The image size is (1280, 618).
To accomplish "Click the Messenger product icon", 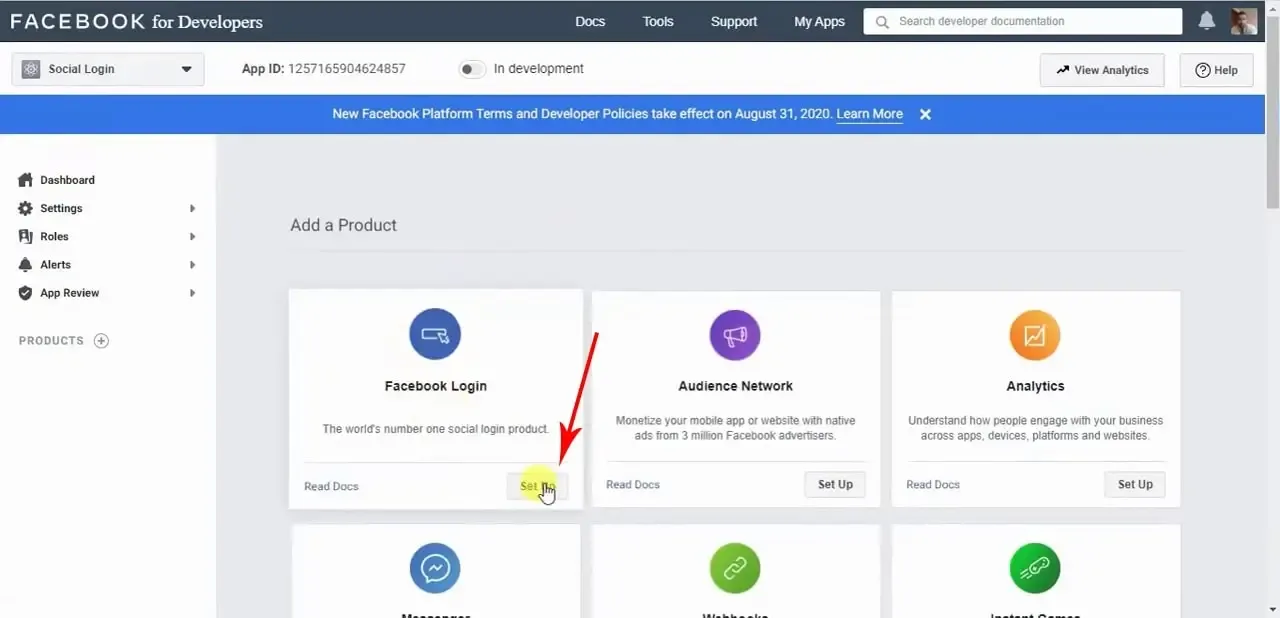I will pos(435,568).
